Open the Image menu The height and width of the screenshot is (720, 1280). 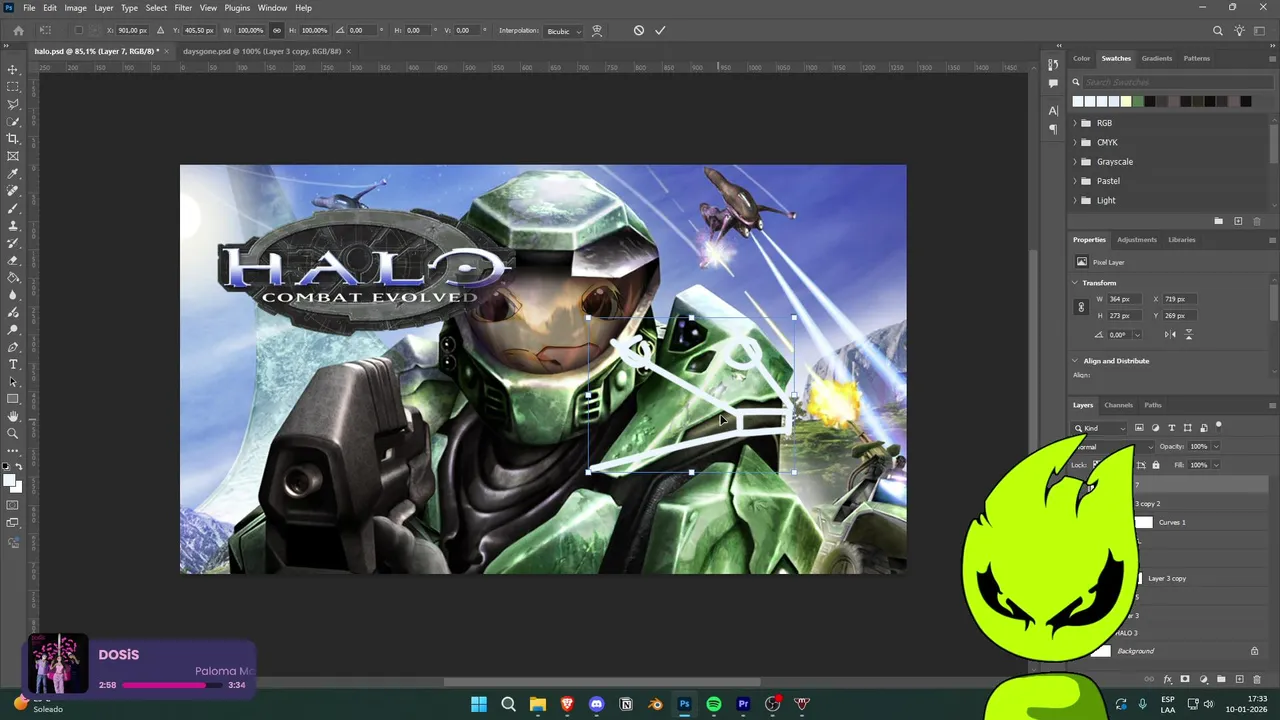click(x=76, y=8)
